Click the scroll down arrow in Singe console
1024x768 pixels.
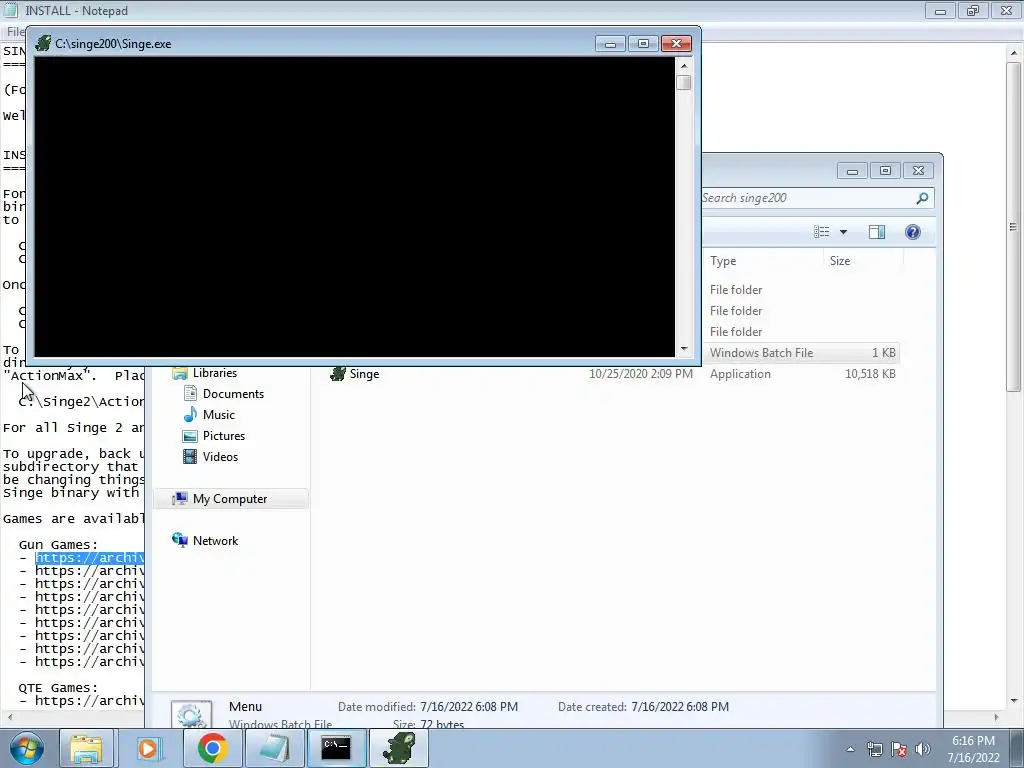coord(684,349)
